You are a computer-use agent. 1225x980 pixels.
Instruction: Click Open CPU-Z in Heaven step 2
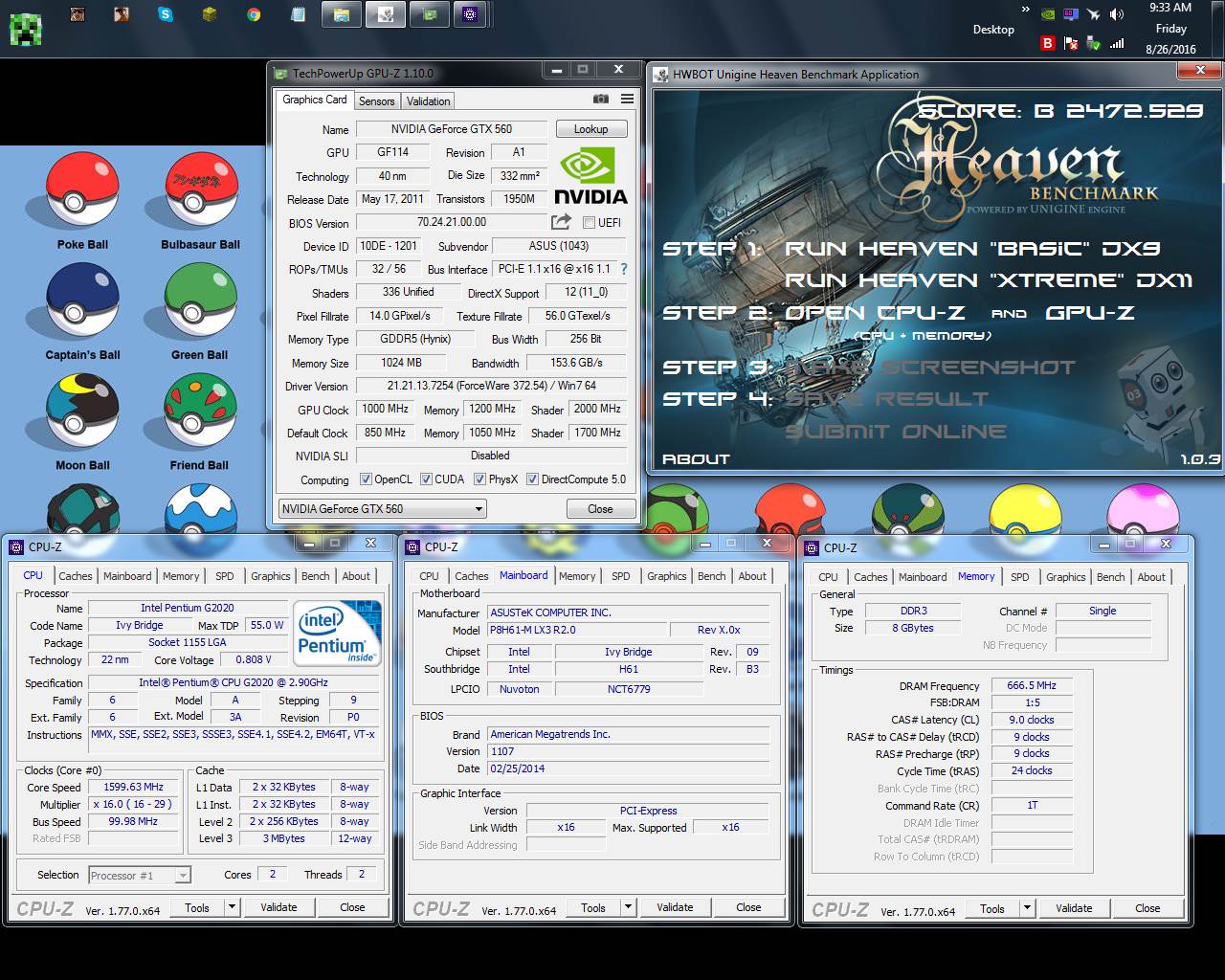pyautogui.click(x=875, y=313)
